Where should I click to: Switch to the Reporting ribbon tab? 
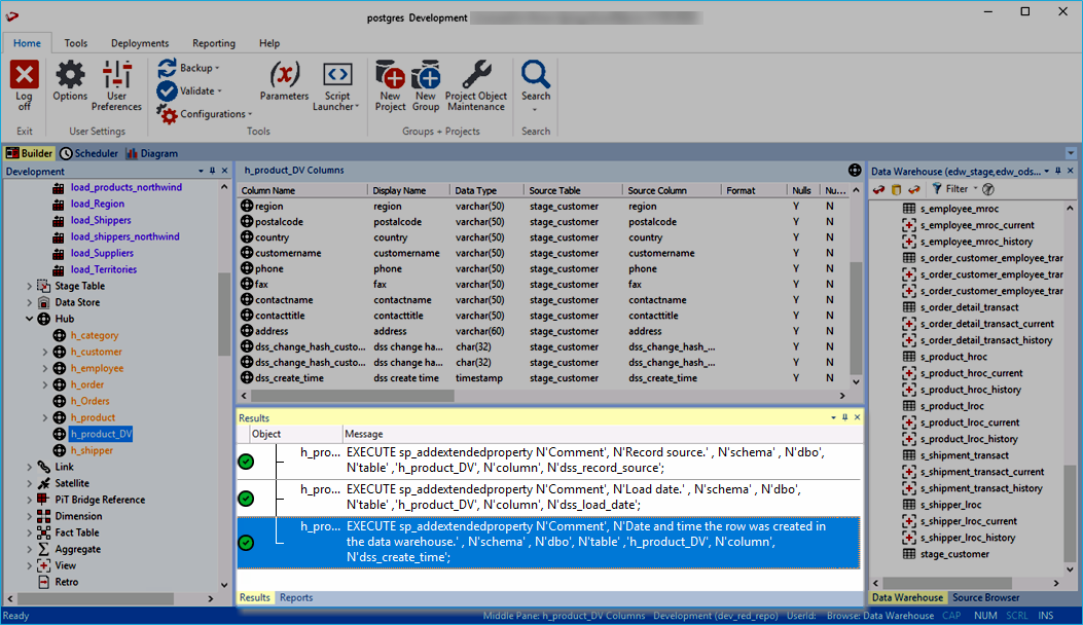214,44
